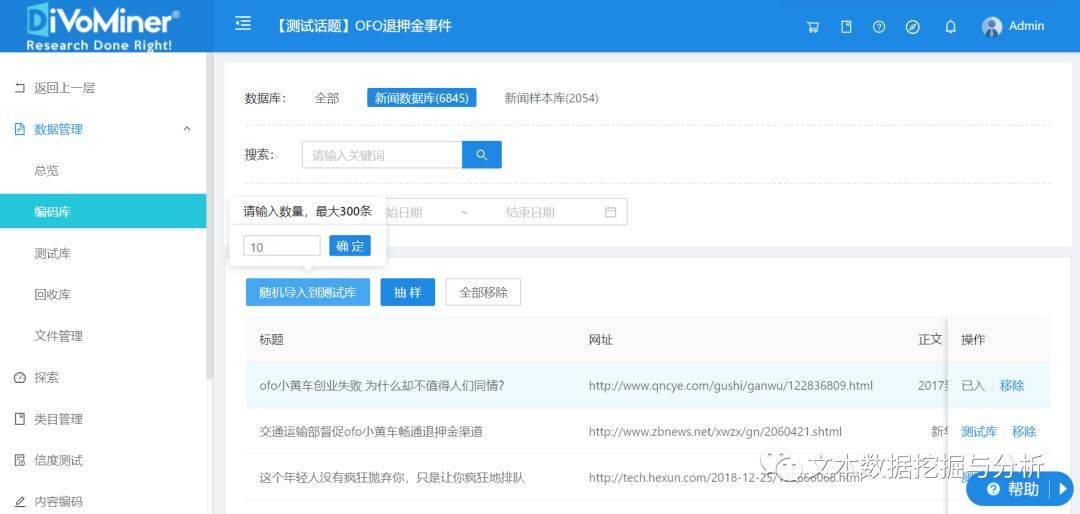Click 测试库 link in 交通运输部 row
This screenshot has width=1080, height=514.
pos(979,432)
